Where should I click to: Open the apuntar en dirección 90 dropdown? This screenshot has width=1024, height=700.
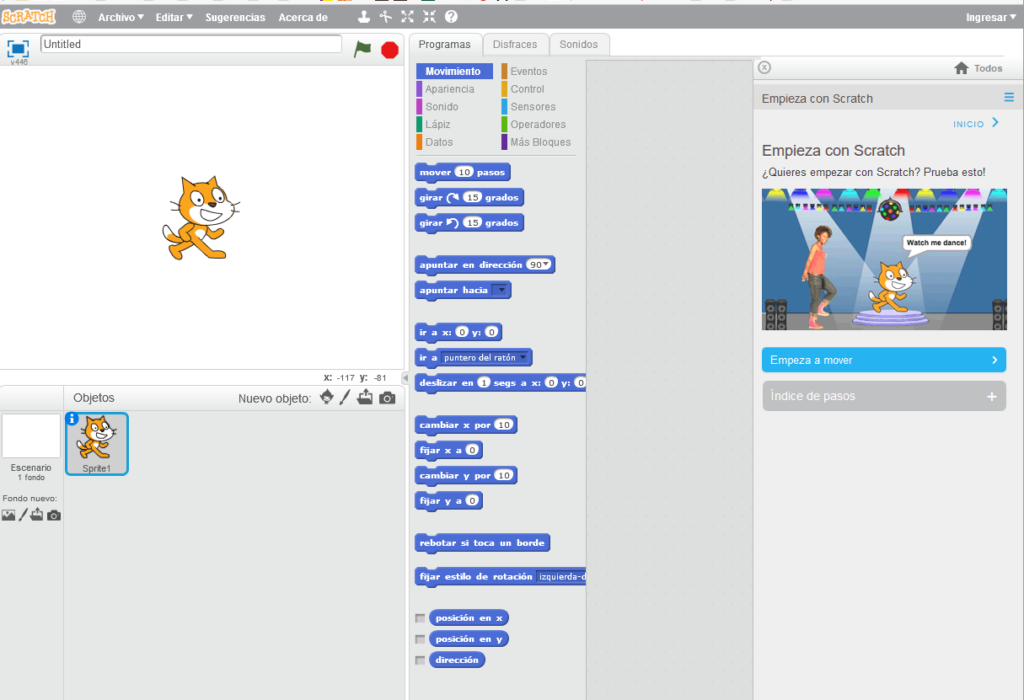tap(546, 265)
